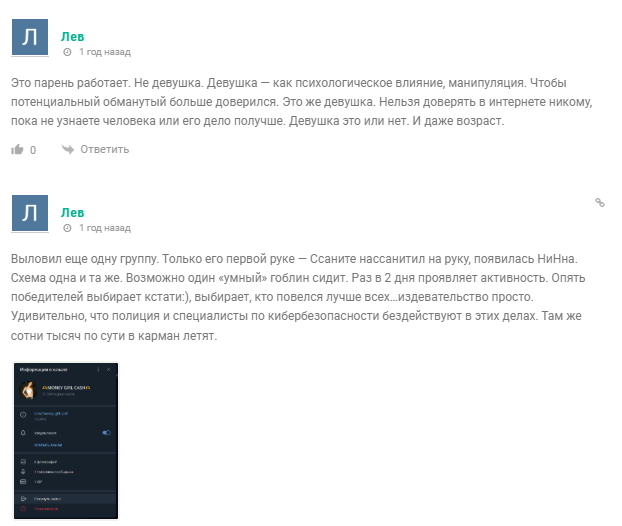Click the like counter "0" on first comment
This screenshot has height=526, width=622.
[33, 150]
